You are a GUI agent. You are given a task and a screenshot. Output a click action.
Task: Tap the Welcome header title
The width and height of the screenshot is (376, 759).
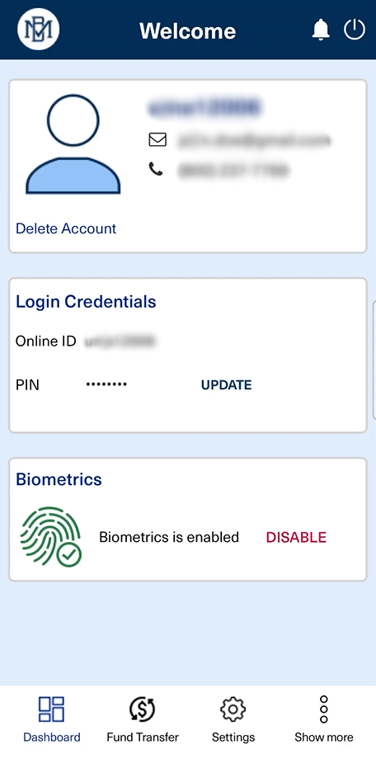tap(188, 31)
